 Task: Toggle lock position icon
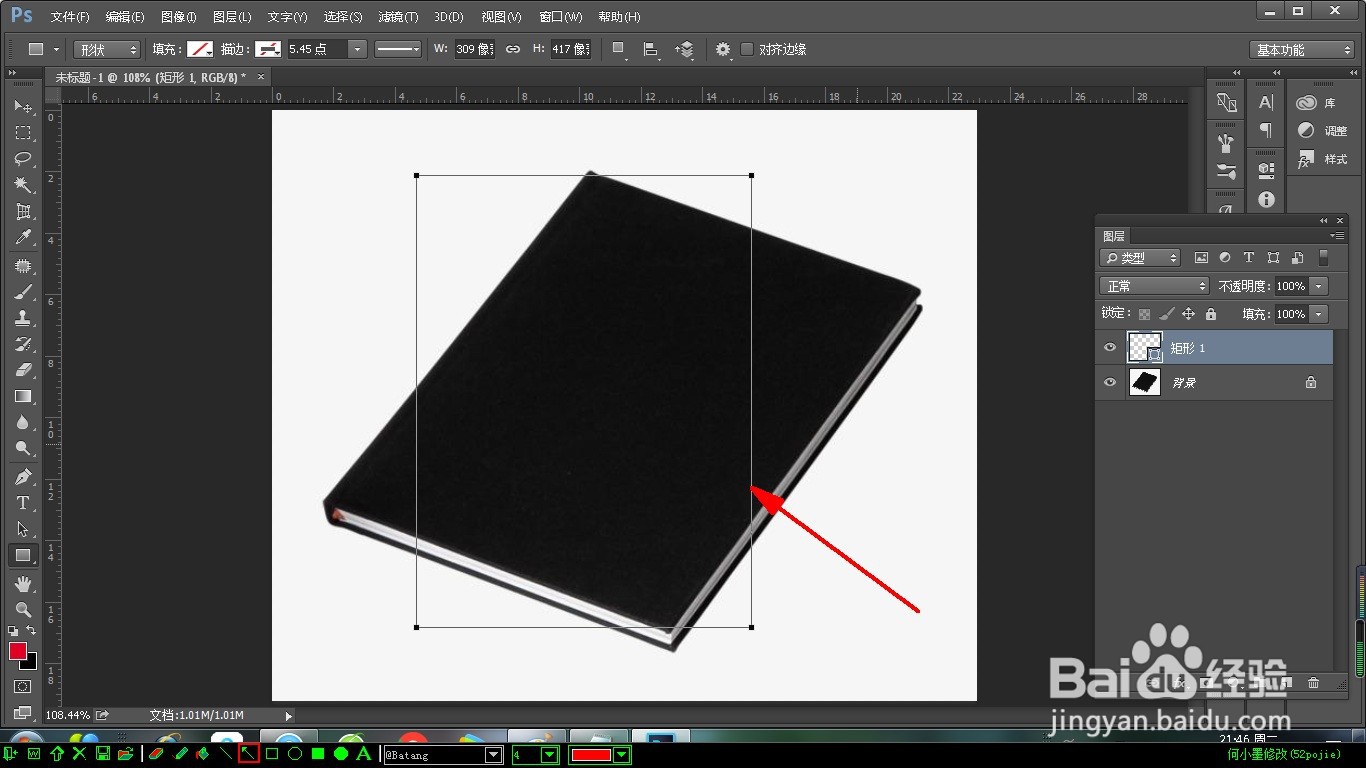(x=1189, y=314)
